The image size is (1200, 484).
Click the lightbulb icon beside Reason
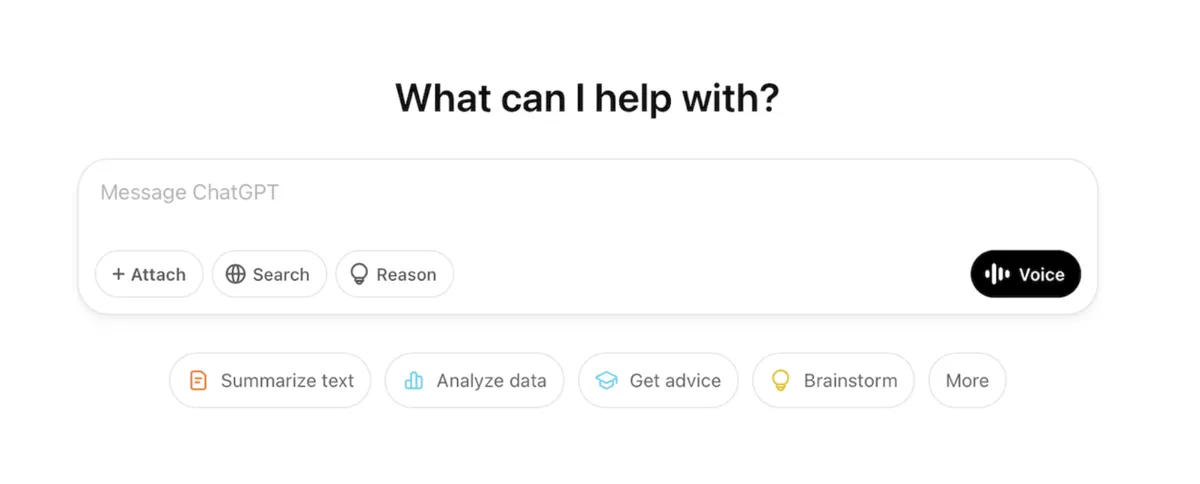(359, 275)
